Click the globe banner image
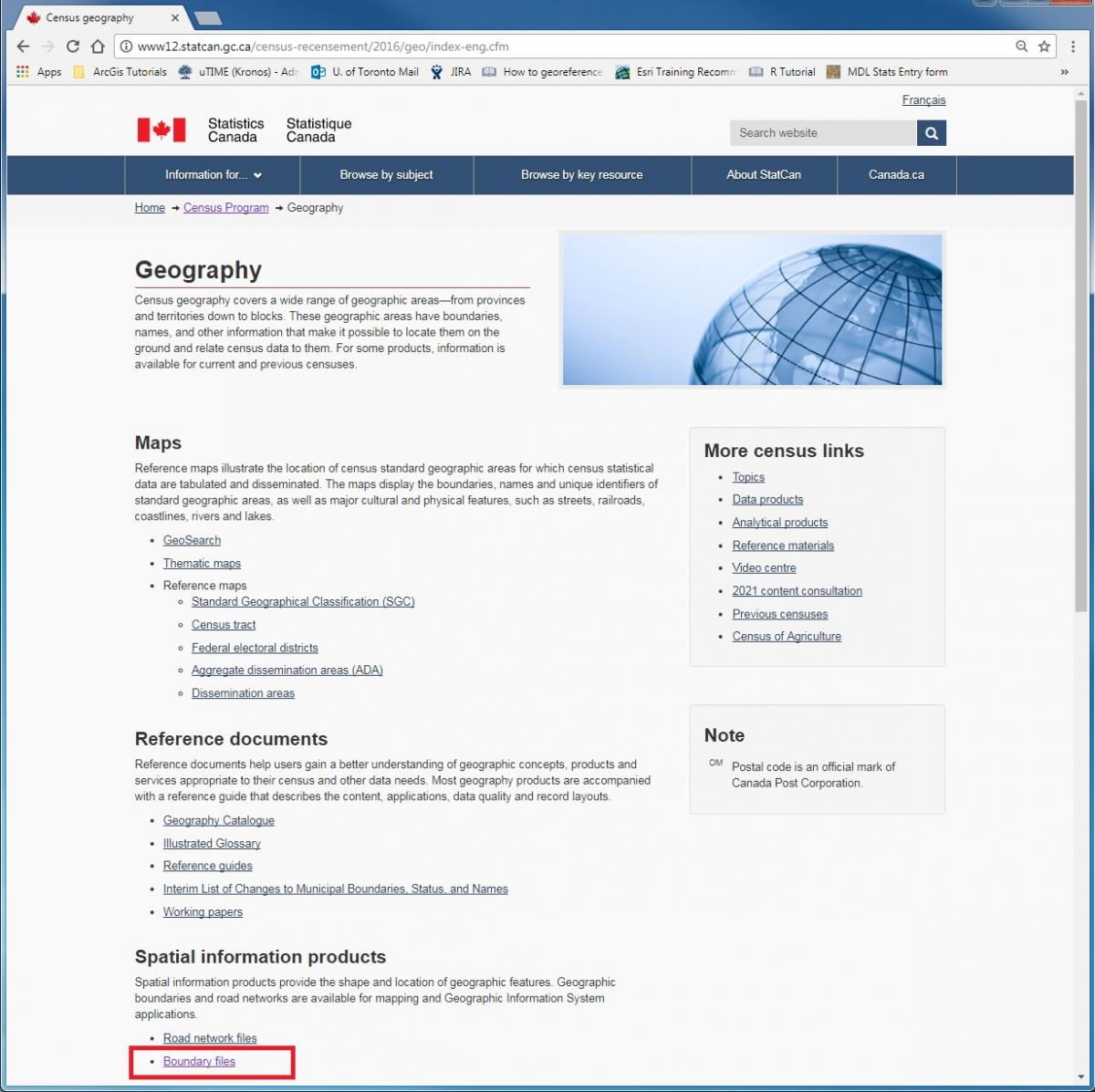The image size is (1095, 1092). click(x=752, y=310)
